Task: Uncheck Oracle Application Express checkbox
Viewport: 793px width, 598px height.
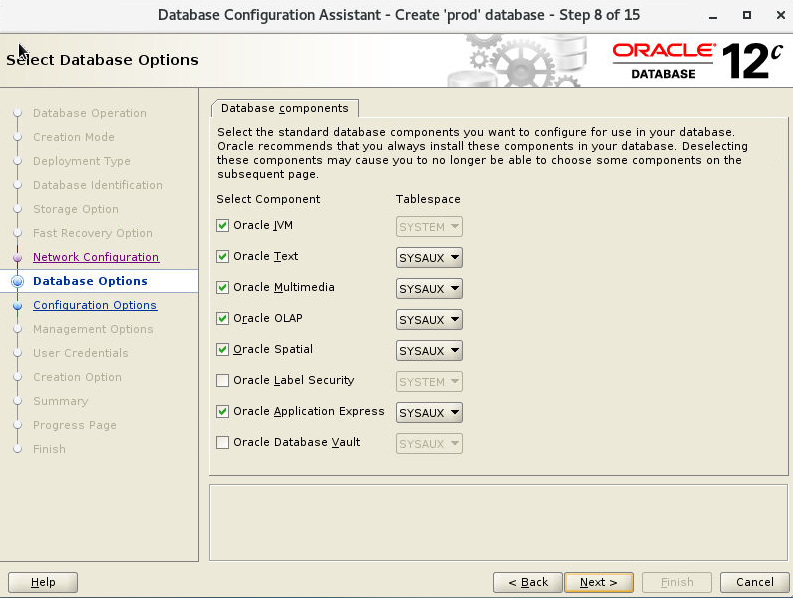Action: 223,411
